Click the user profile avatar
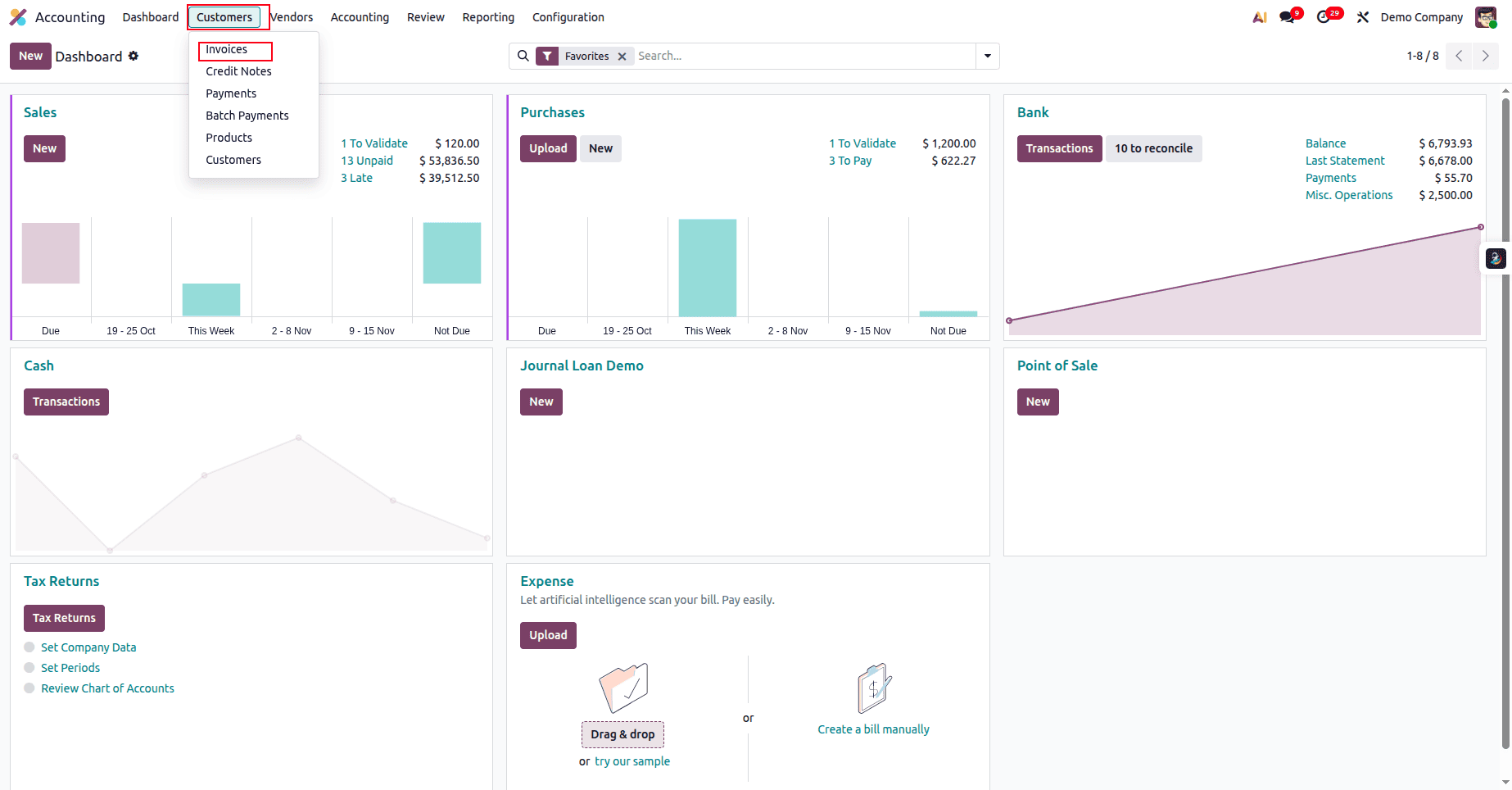The width and height of the screenshot is (1512, 790). click(1486, 16)
